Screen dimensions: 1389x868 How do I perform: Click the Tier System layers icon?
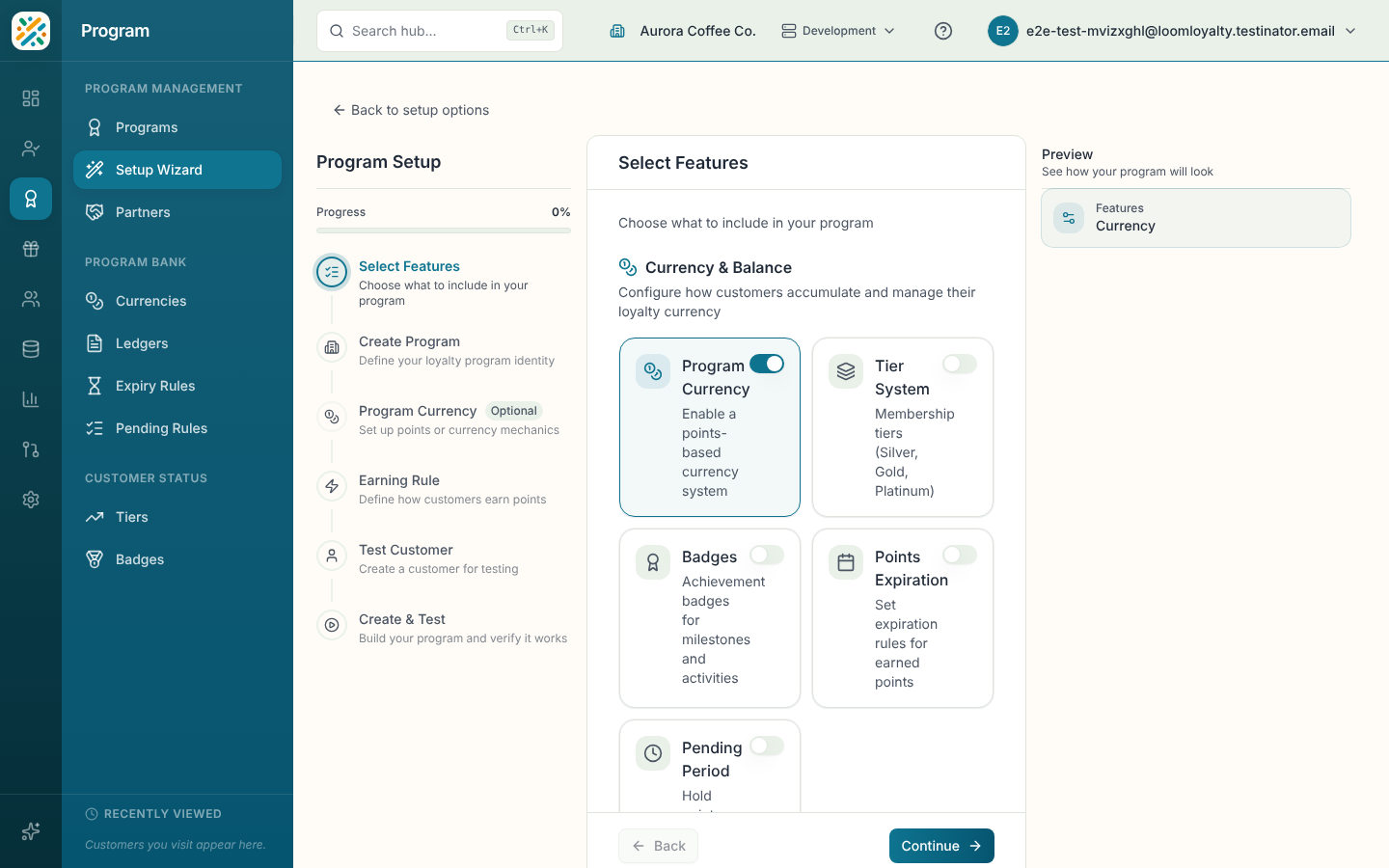pos(846,371)
